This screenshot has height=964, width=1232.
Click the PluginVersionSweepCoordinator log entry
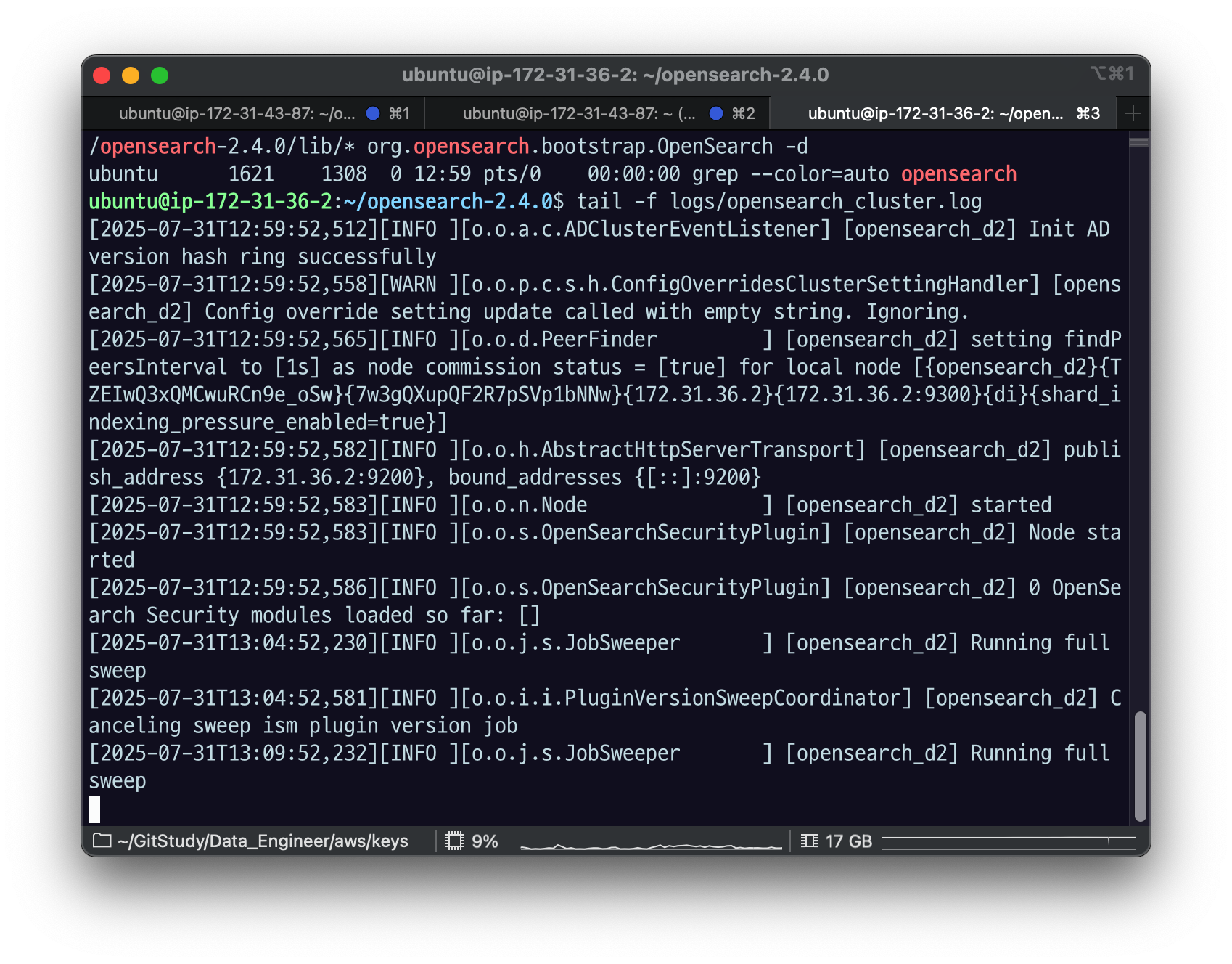605,712
